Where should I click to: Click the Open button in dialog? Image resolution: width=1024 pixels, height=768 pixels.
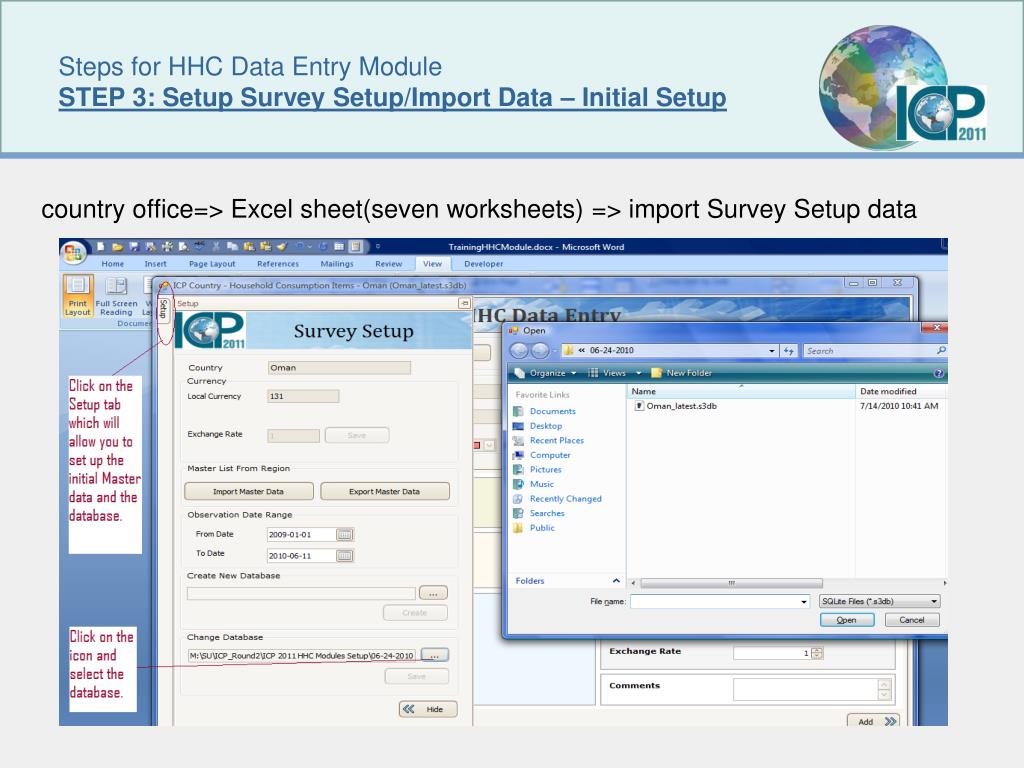[847, 620]
